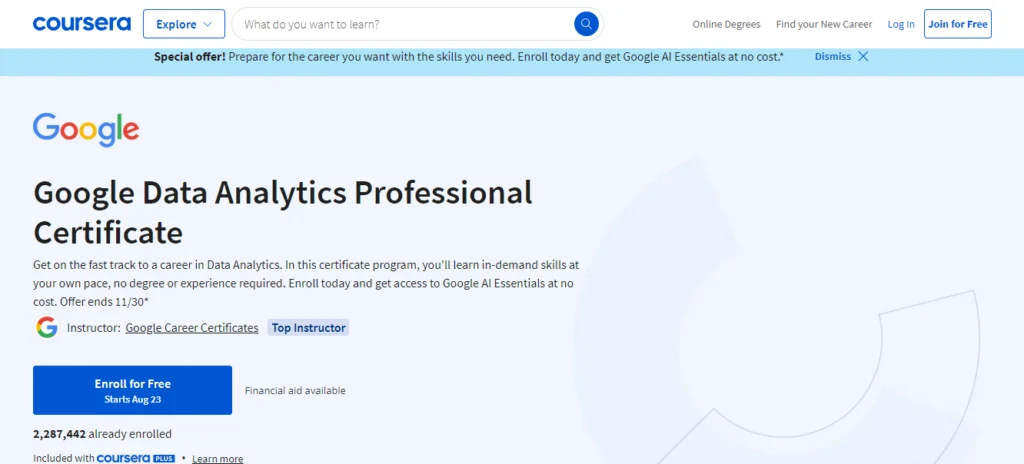The image size is (1024, 464).
Task: Click the Log In link
Action: [x=900, y=24]
